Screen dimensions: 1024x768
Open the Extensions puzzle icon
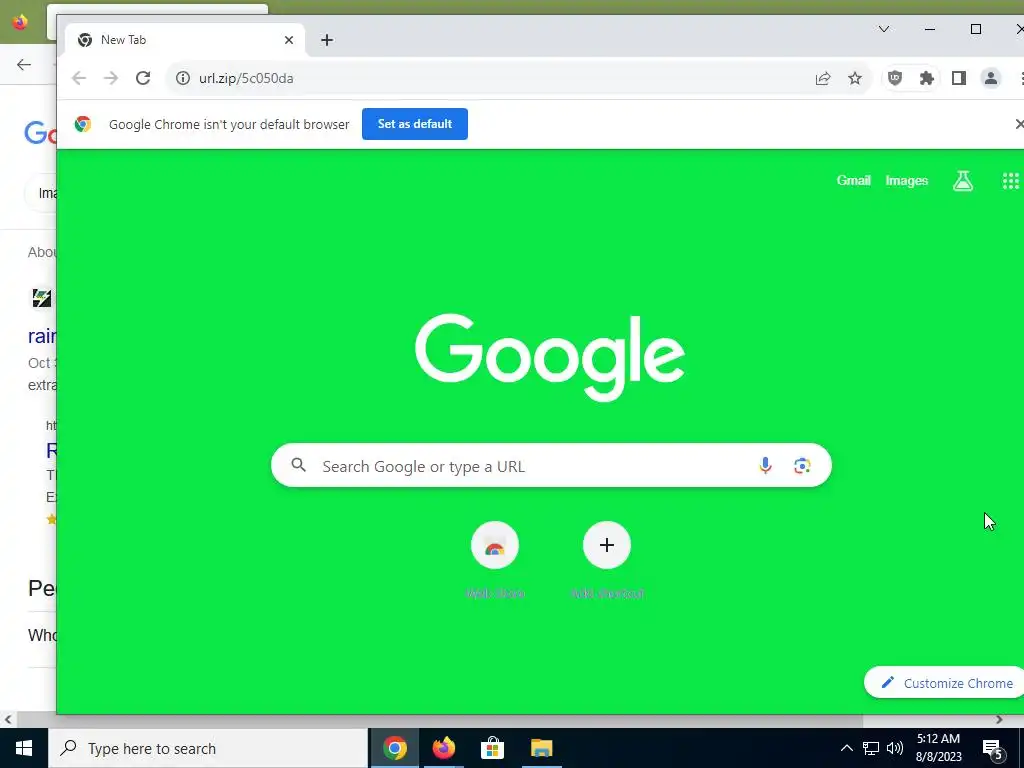pyautogui.click(x=927, y=78)
